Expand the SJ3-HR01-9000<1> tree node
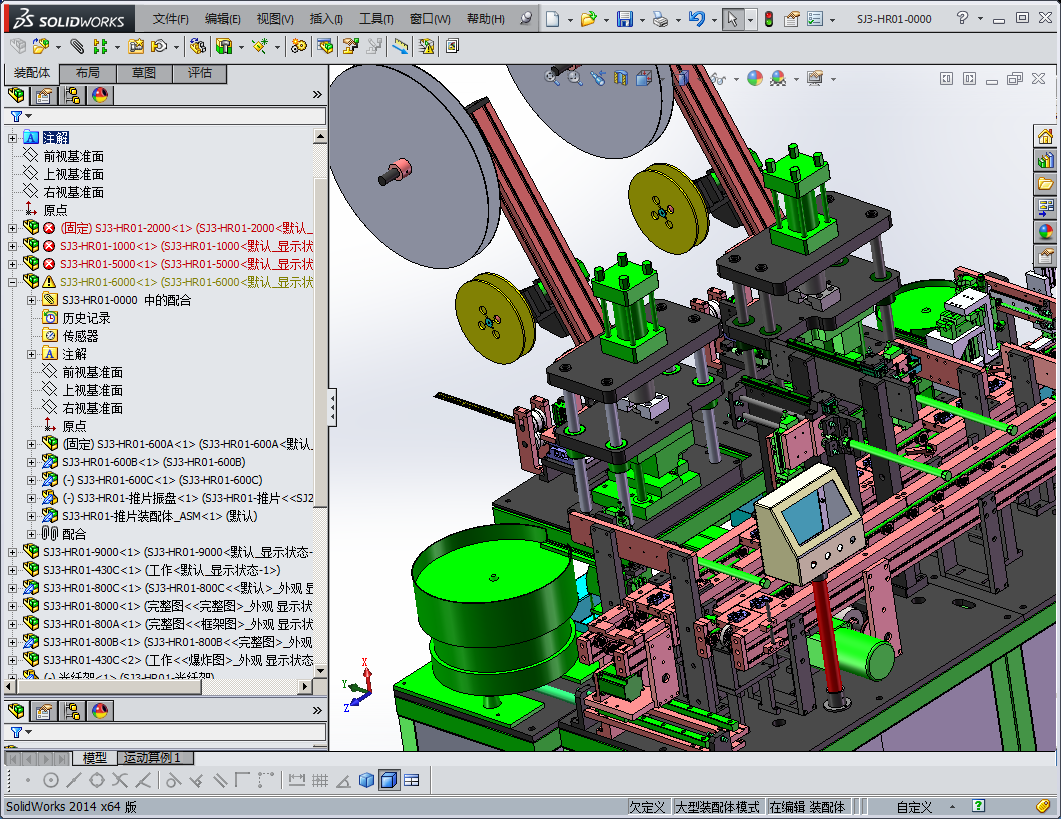The width and height of the screenshot is (1061, 819). [13, 552]
